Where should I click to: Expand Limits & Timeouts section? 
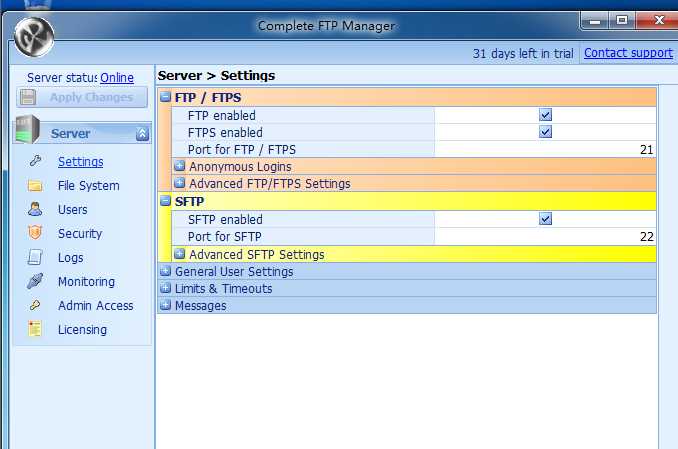pos(165,288)
